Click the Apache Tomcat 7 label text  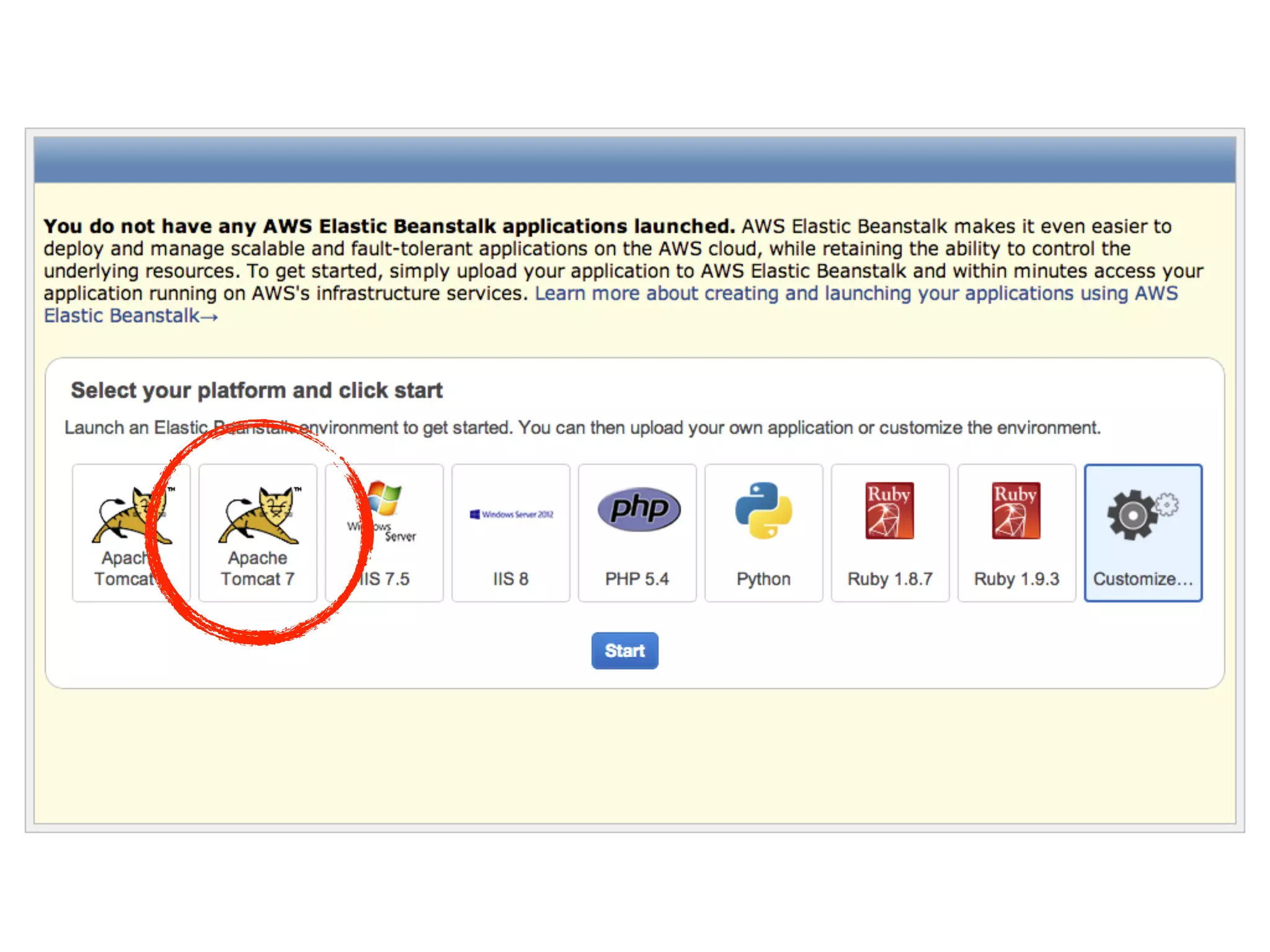tap(257, 568)
